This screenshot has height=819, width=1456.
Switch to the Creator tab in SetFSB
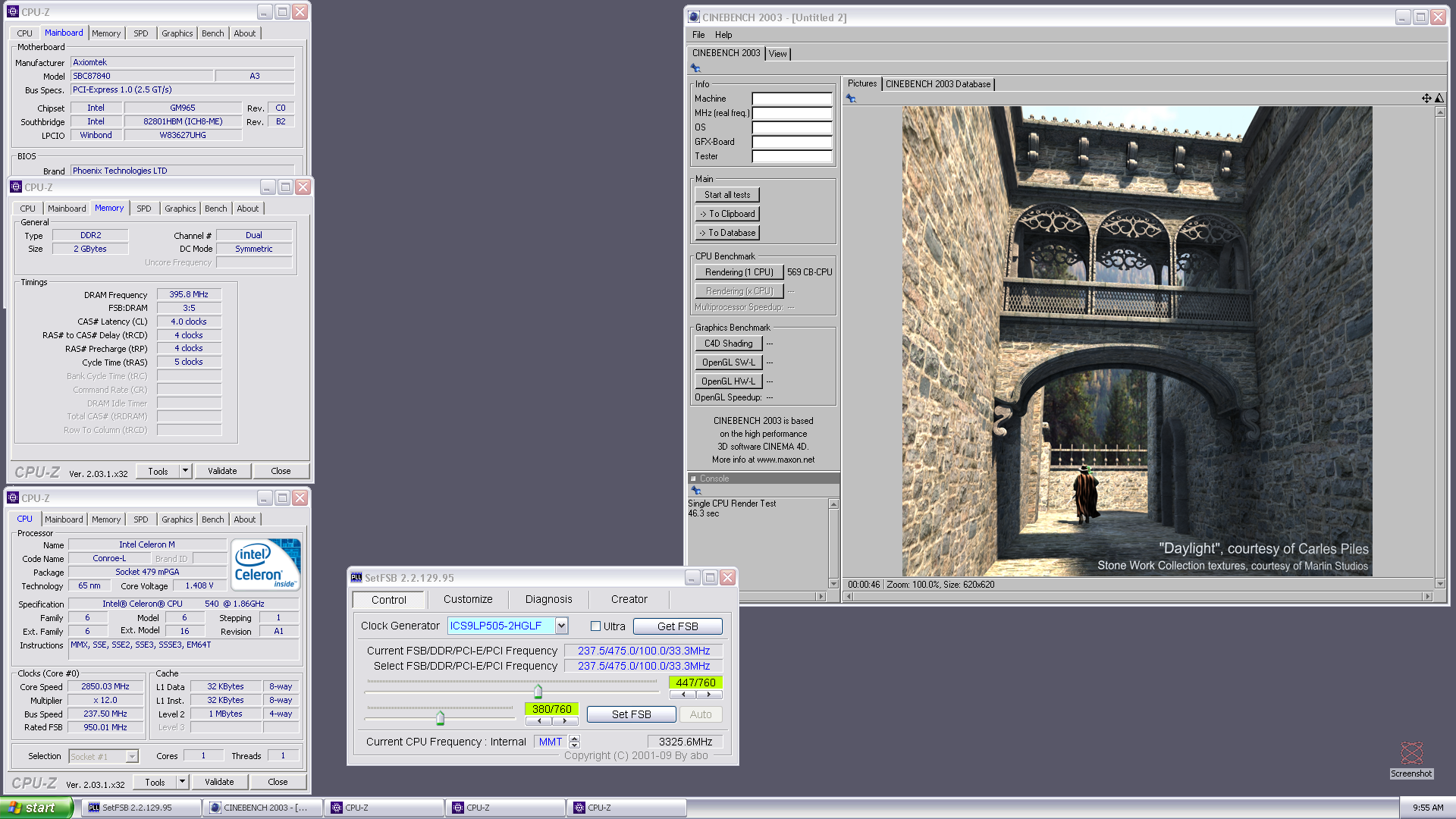pyautogui.click(x=629, y=599)
